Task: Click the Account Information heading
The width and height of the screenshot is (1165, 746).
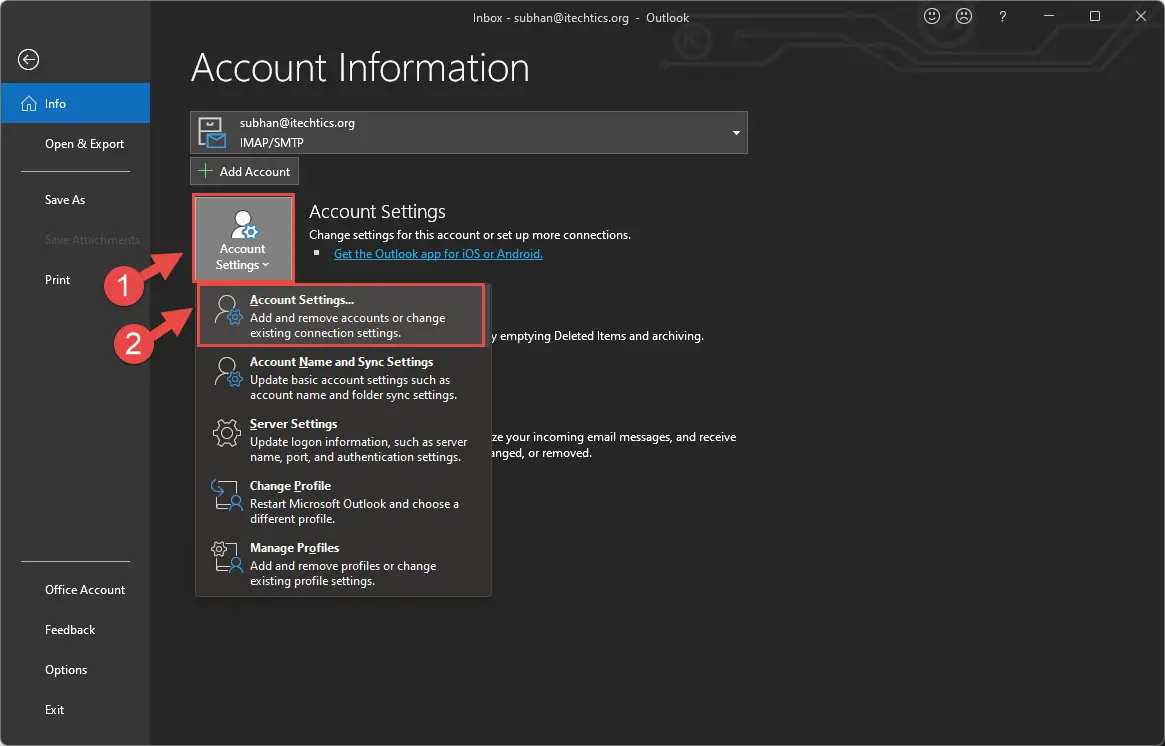Action: pyautogui.click(x=360, y=68)
